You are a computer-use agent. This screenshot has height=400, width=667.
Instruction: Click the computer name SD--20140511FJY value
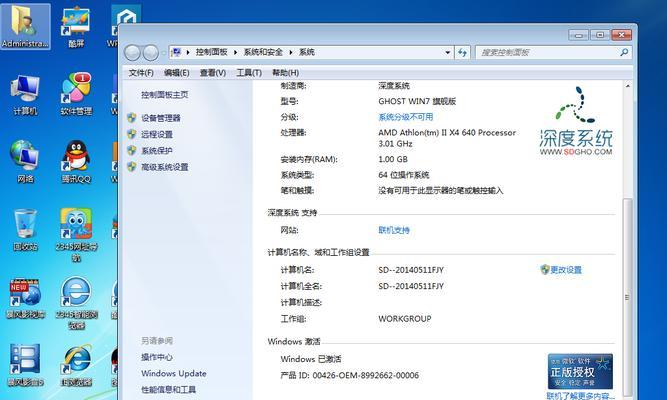[x=411, y=270]
